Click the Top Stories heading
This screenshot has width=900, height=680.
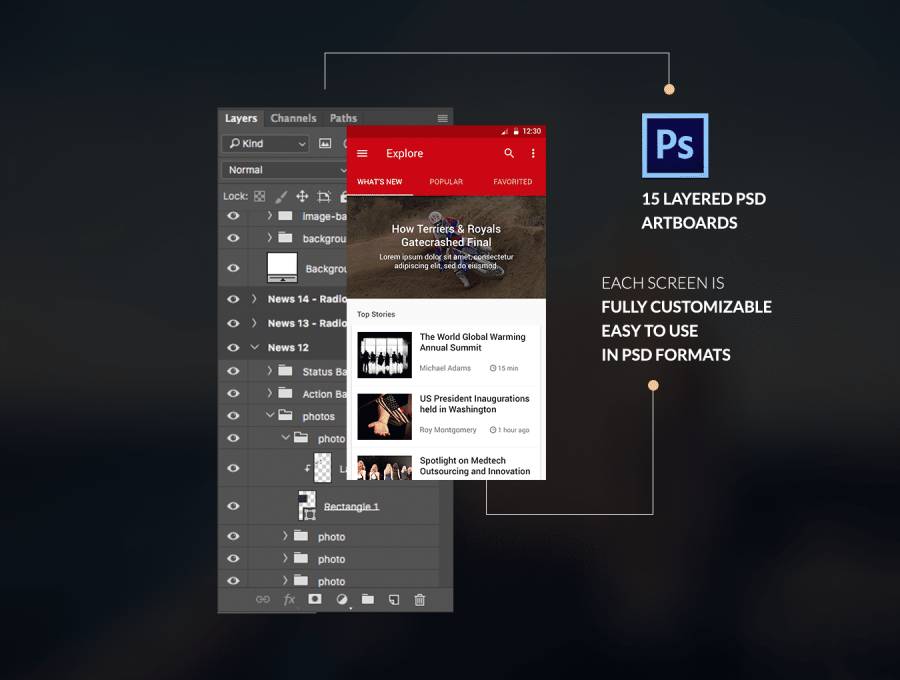pos(376,314)
